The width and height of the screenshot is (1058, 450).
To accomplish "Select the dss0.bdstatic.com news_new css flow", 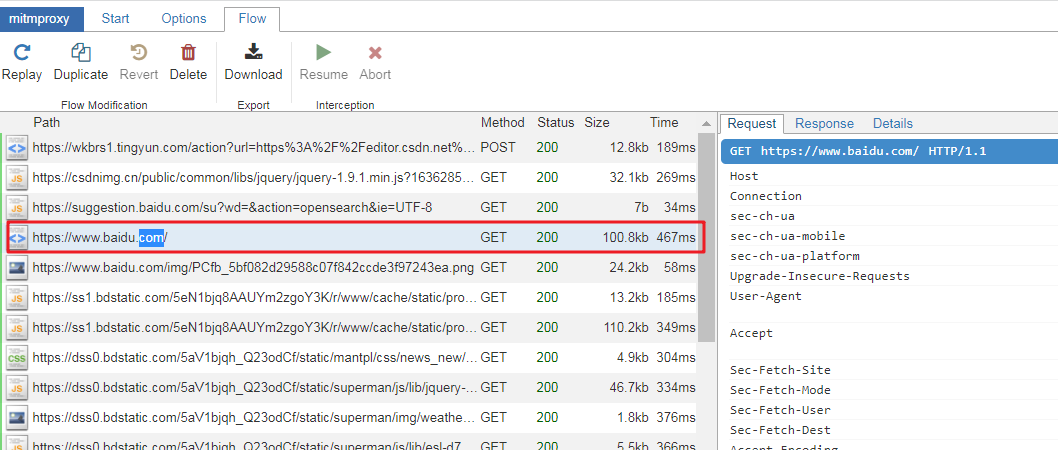I will (x=351, y=357).
